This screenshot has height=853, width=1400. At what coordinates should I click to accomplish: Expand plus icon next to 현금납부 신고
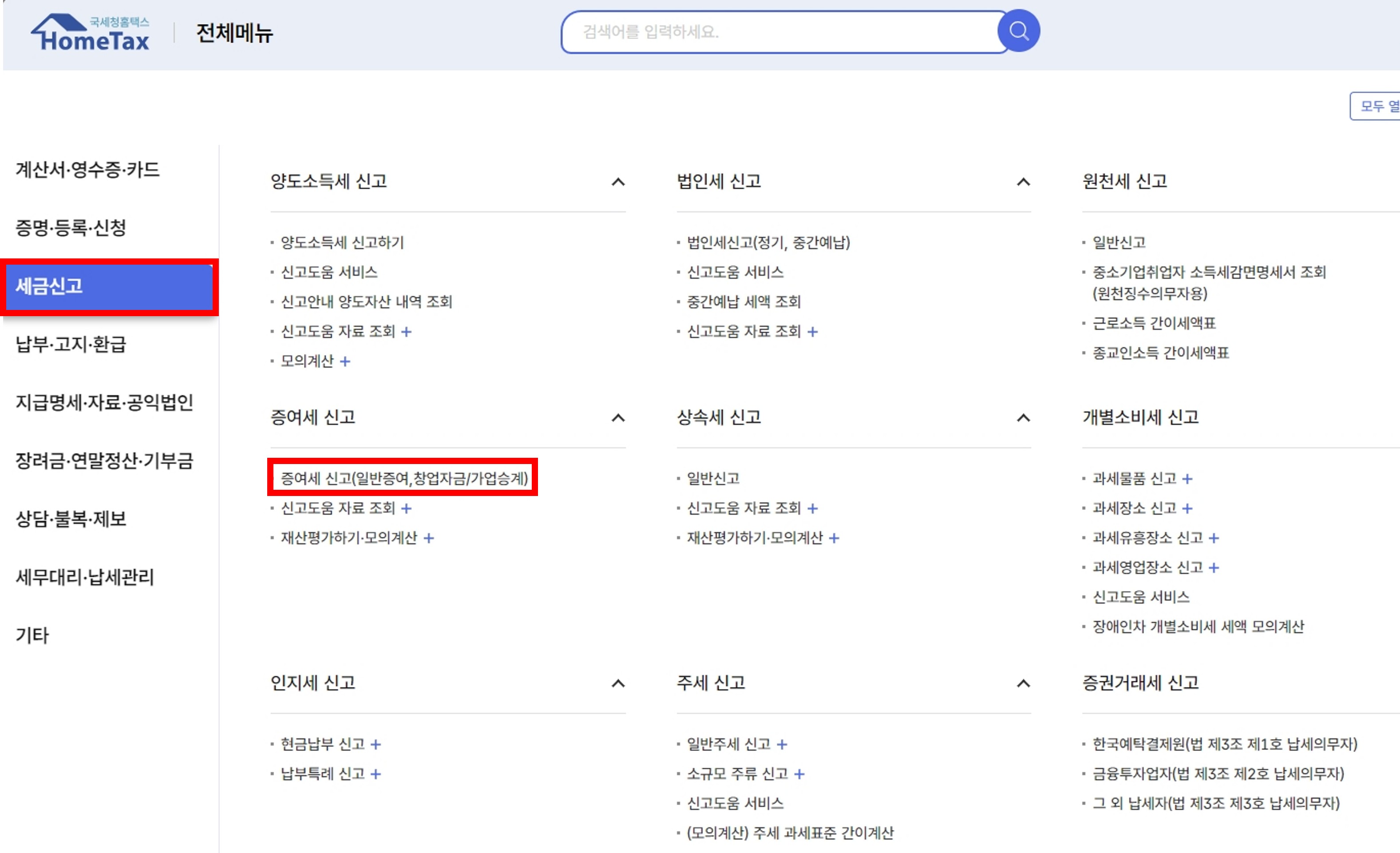(x=376, y=745)
